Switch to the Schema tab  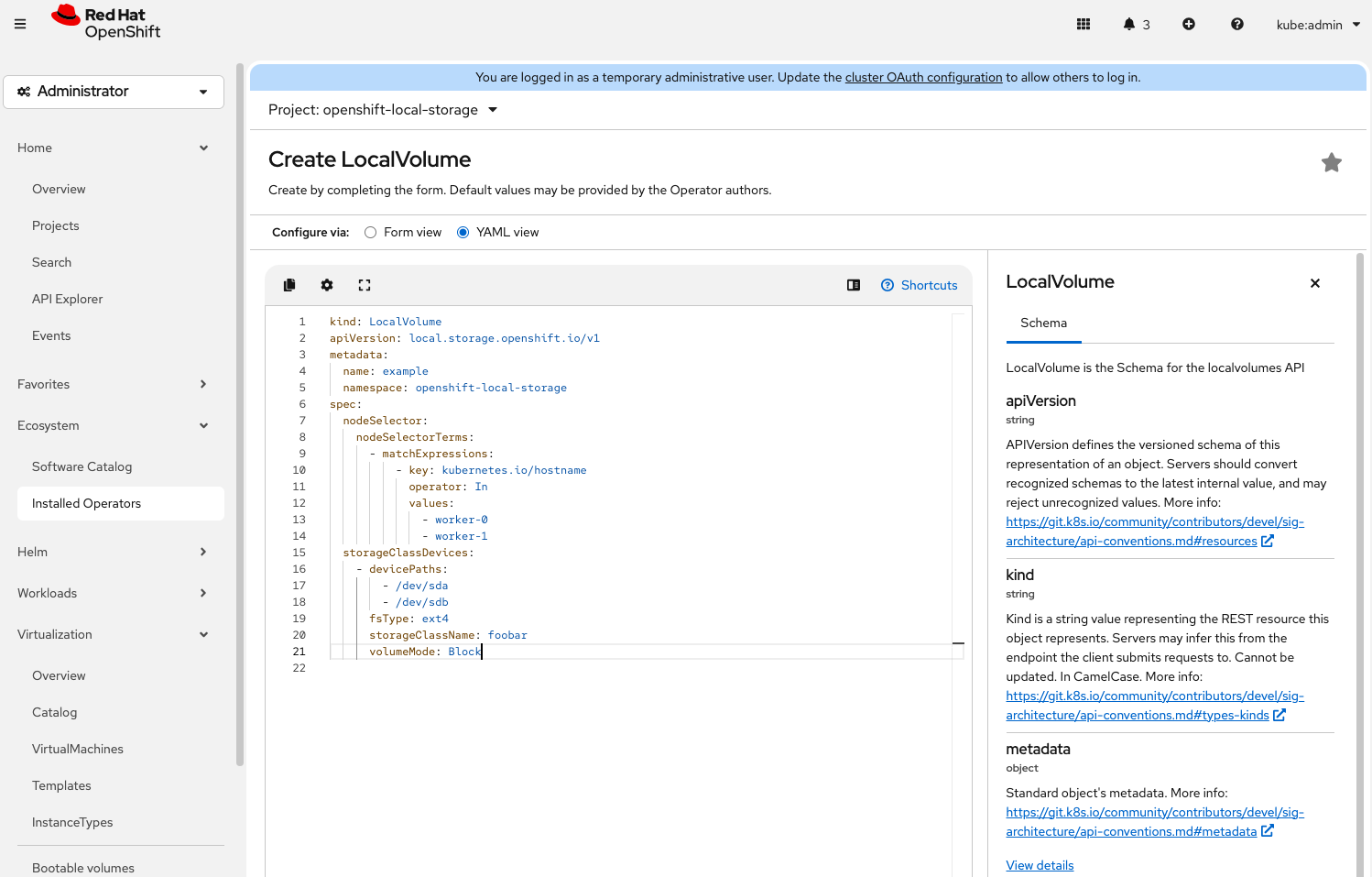coord(1043,323)
